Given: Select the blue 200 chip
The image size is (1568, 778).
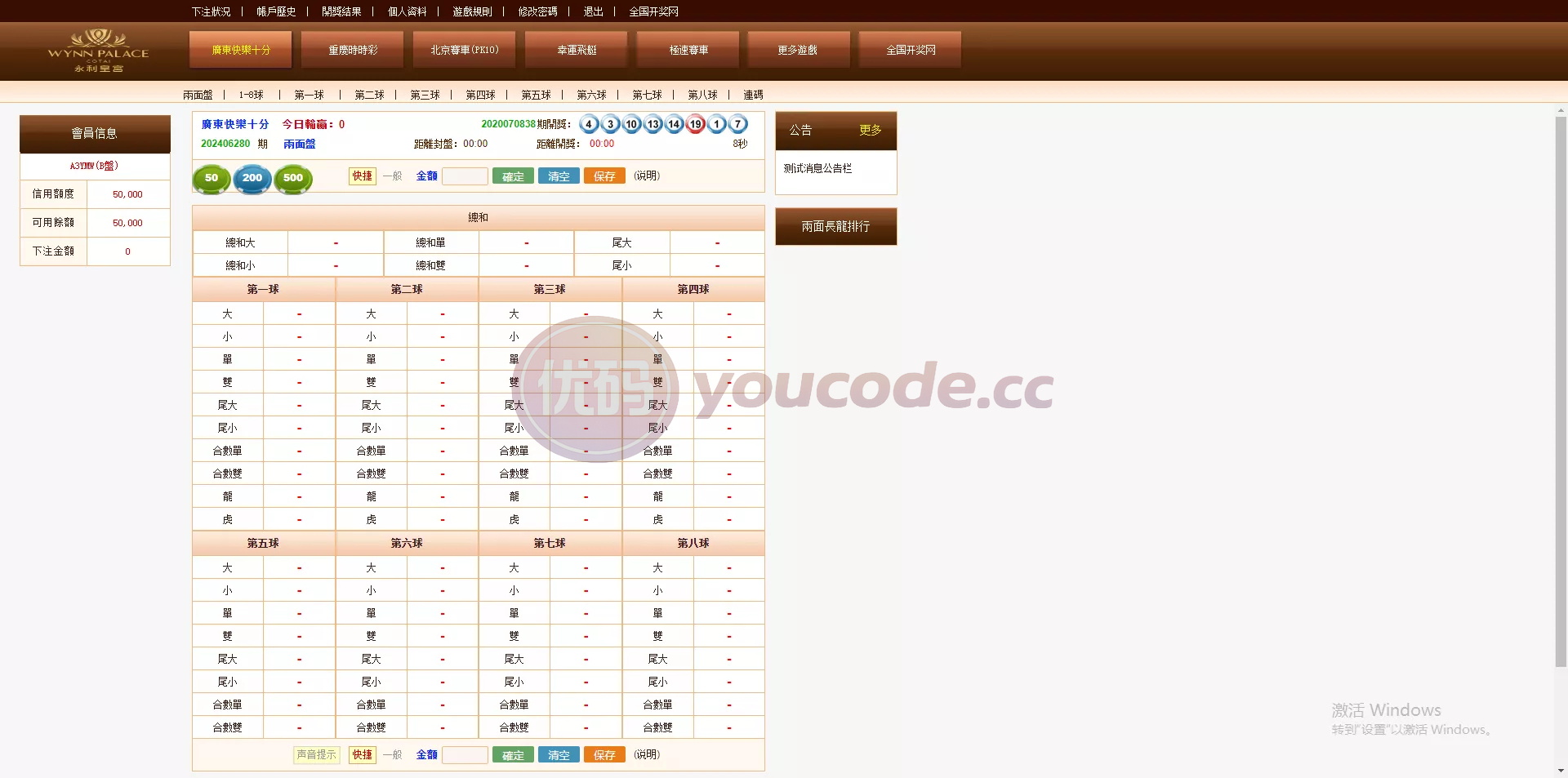Looking at the screenshot, I should [x=252, y=178].
